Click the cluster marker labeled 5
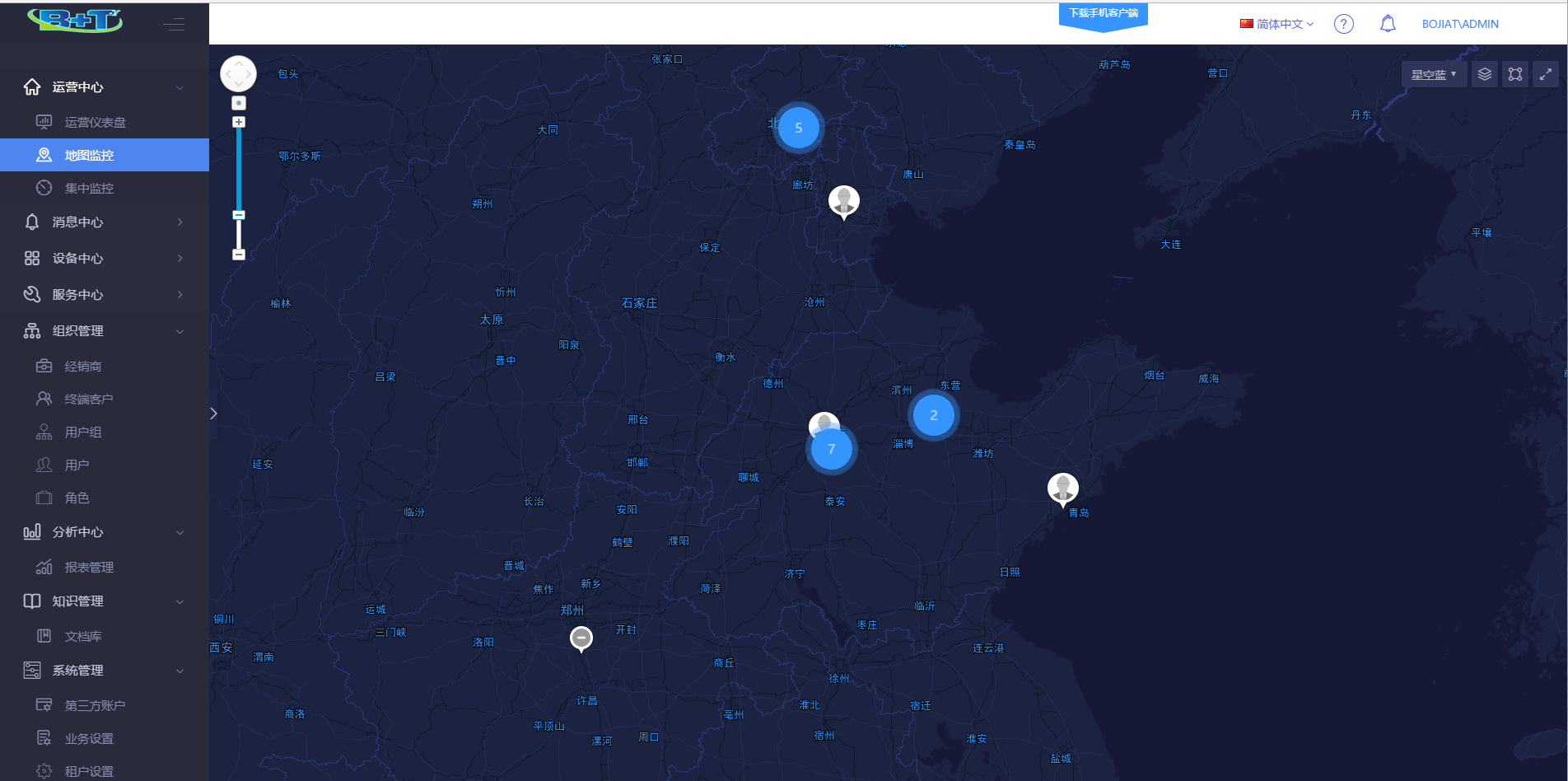Image resolution: width=1568 pixels, height=781 pixels. pos(798,128)
